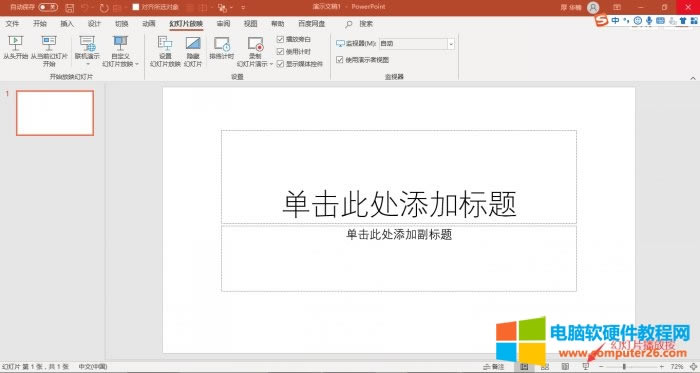The width and height of the screenshot is (700, 373).
Task: Switch to the Design (设计) tab
Action: pos(94,24)
